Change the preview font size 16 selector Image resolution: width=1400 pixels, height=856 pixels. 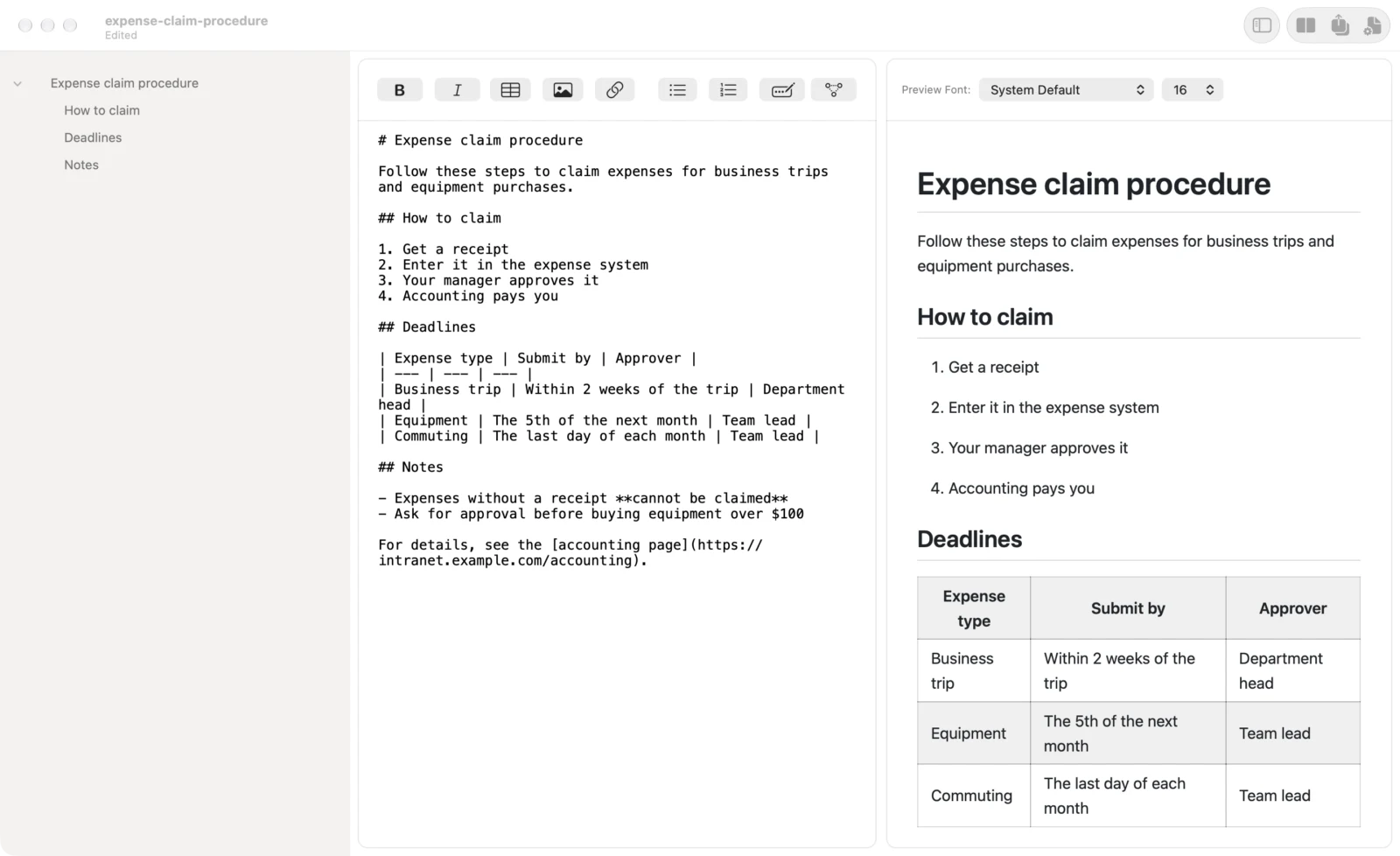coord(1192,89)
